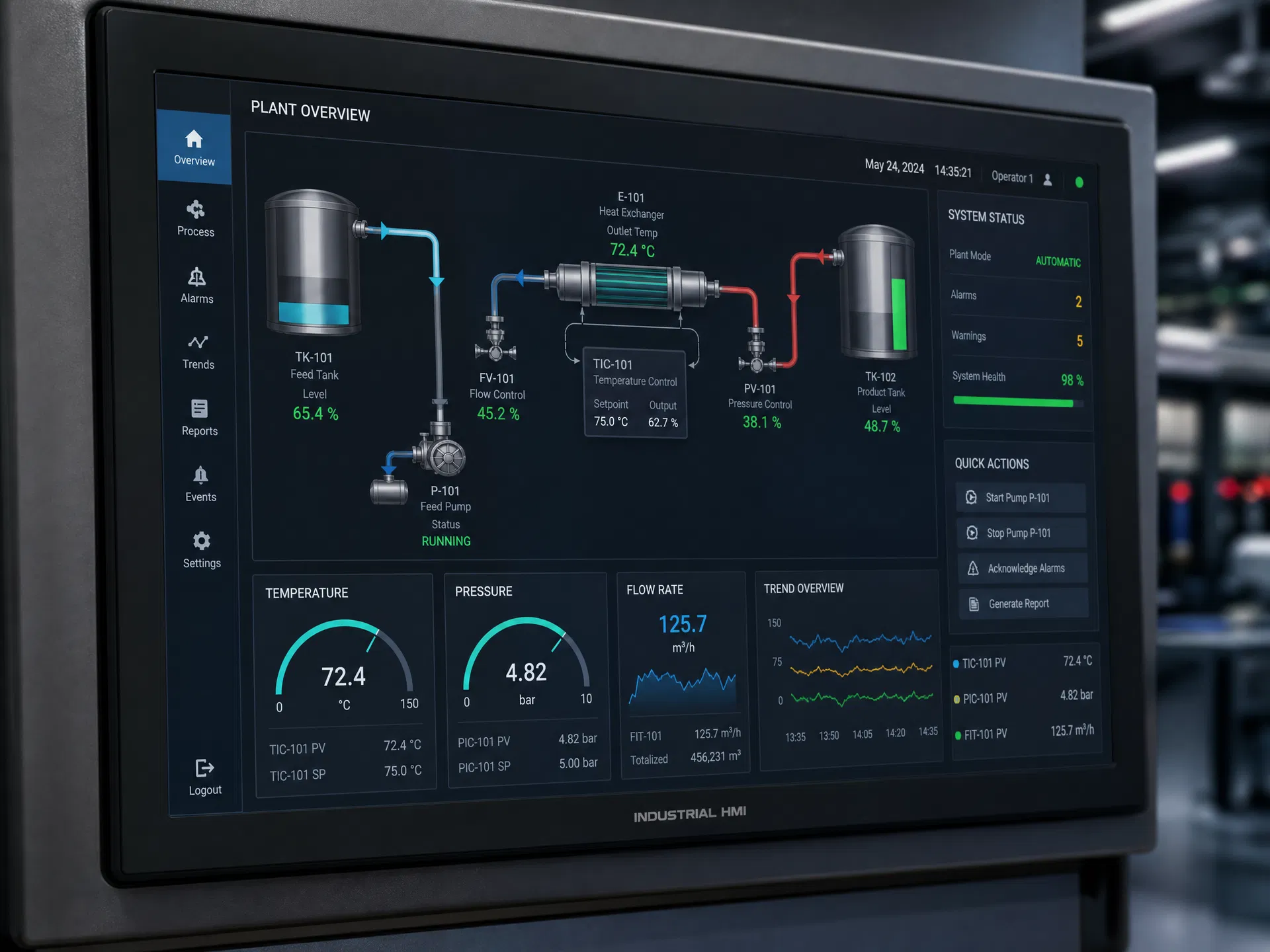1270x952 pixels.
Task: Click the Warnings count 5 value
Action: pos(1079,340)
